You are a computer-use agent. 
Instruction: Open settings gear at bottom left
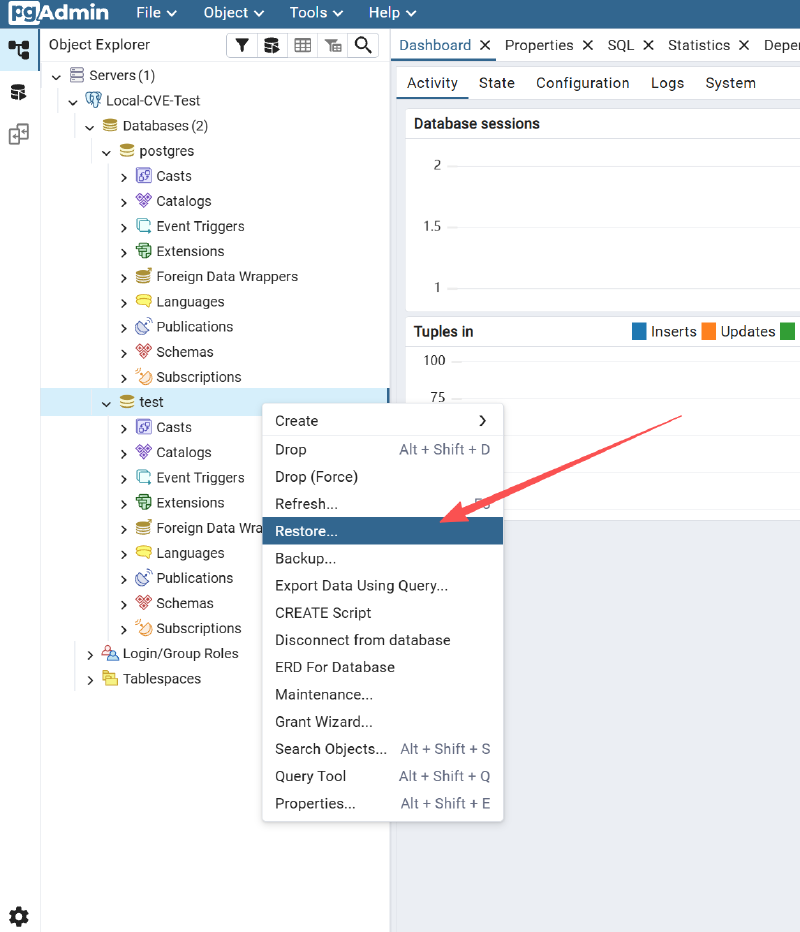click(x=19, y=917)
